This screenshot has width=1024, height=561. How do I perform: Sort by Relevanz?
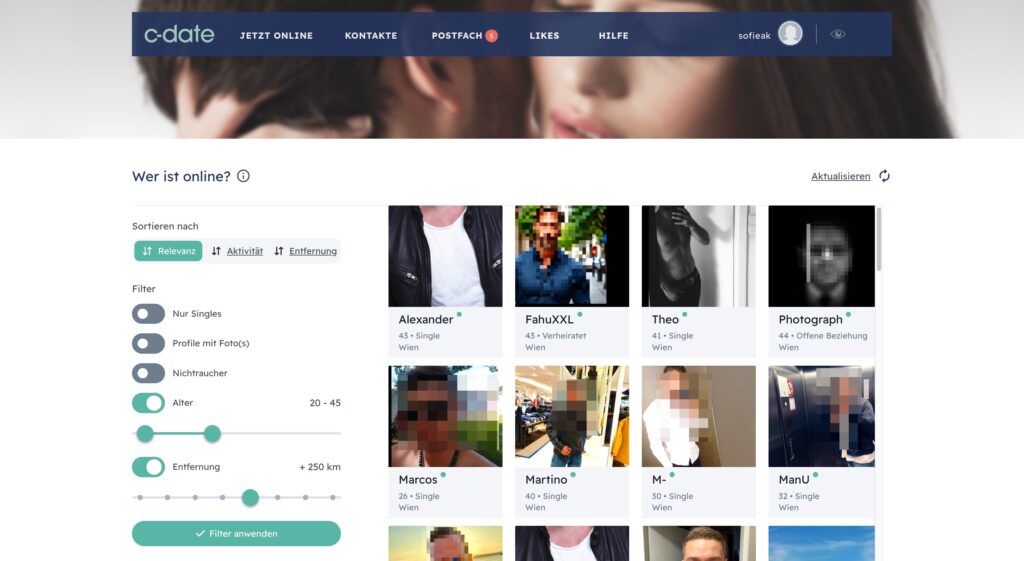pos(168,251)
